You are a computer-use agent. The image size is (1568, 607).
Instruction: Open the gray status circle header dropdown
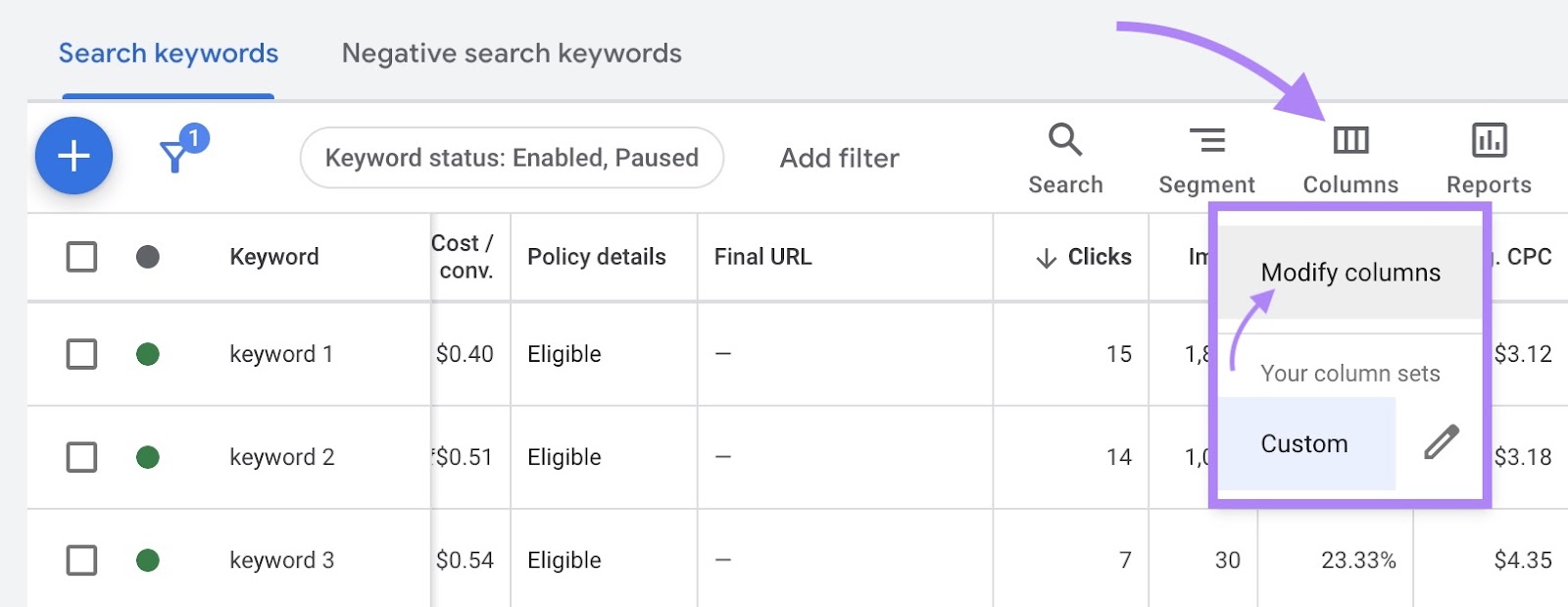pyautogui.click(x=147, y=257)
